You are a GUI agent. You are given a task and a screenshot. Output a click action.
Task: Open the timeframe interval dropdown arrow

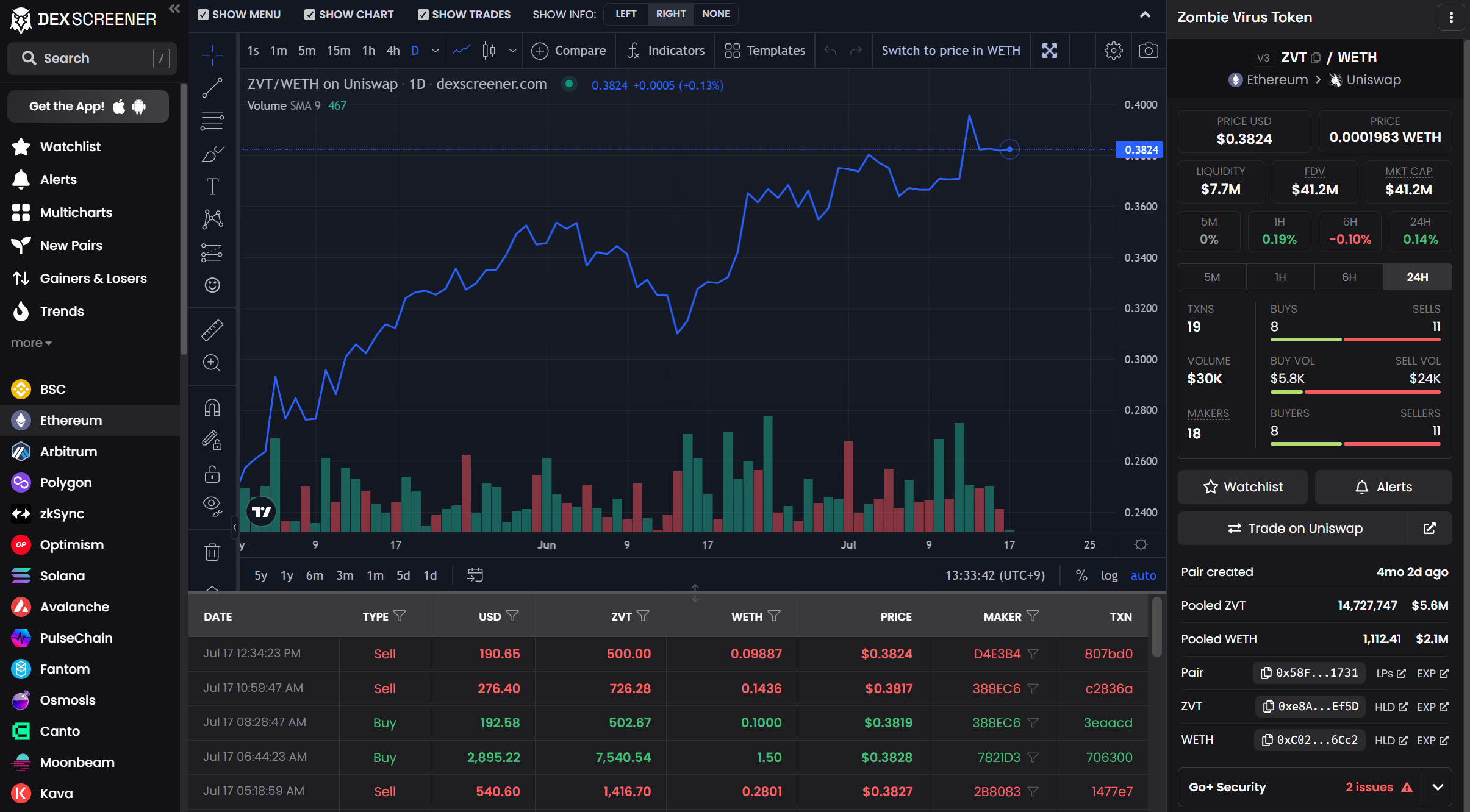[435, 51]
